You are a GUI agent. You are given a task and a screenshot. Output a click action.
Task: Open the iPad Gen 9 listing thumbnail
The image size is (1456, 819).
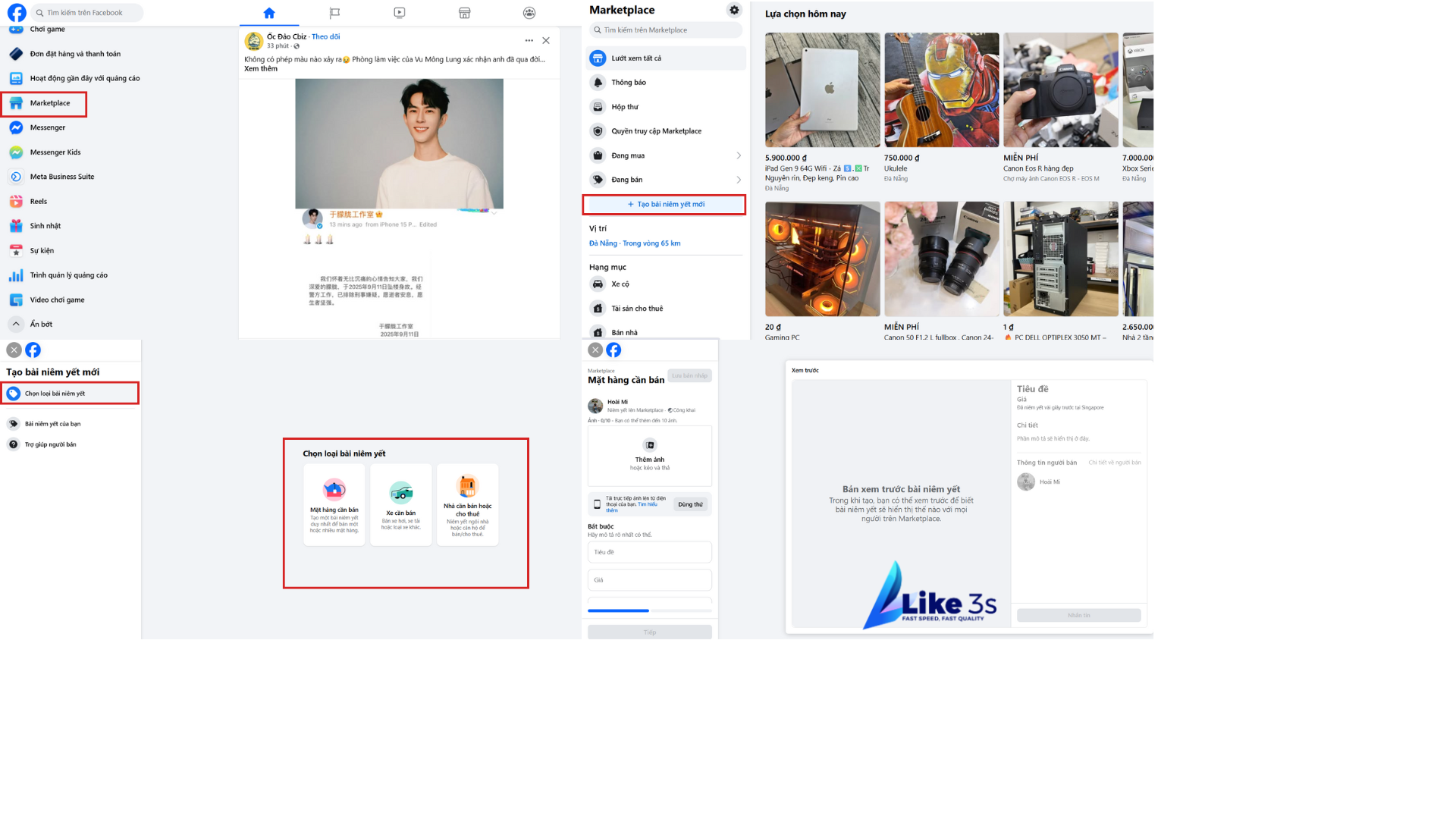(x=822, y=89)
